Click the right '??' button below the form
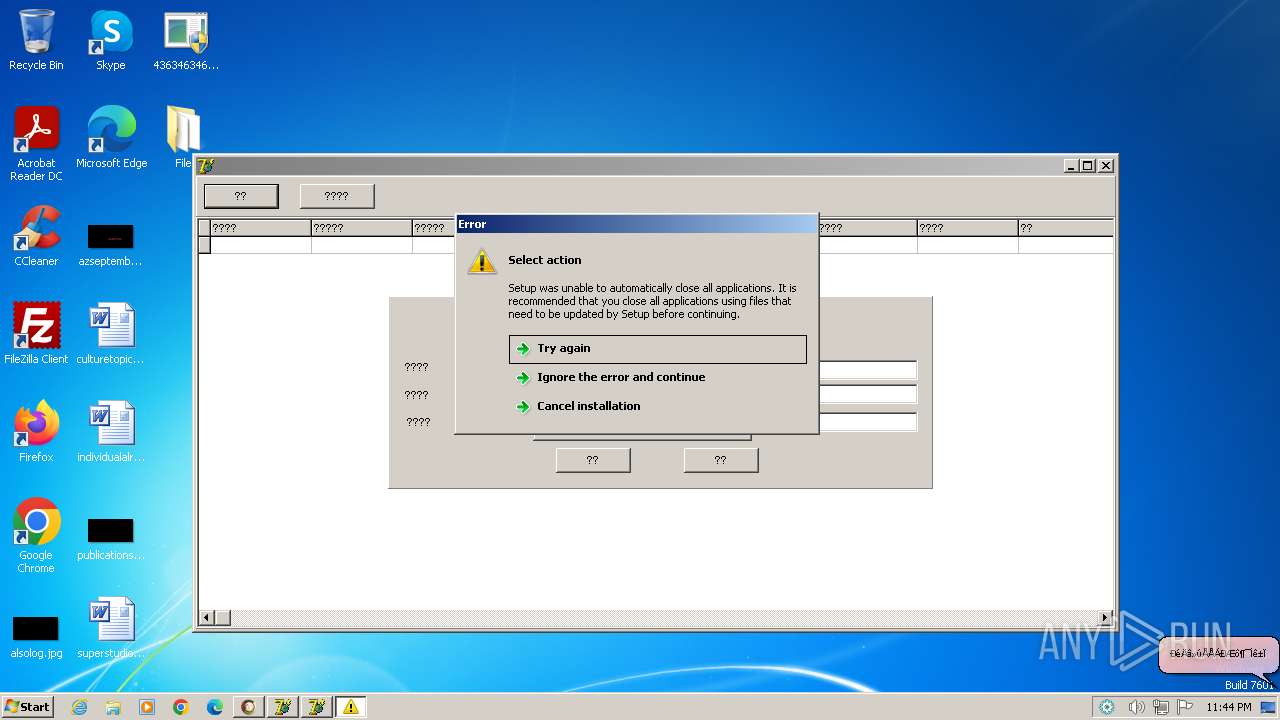Image resolution: width=1280 pixels, height=720 pixels. [721, 460]
